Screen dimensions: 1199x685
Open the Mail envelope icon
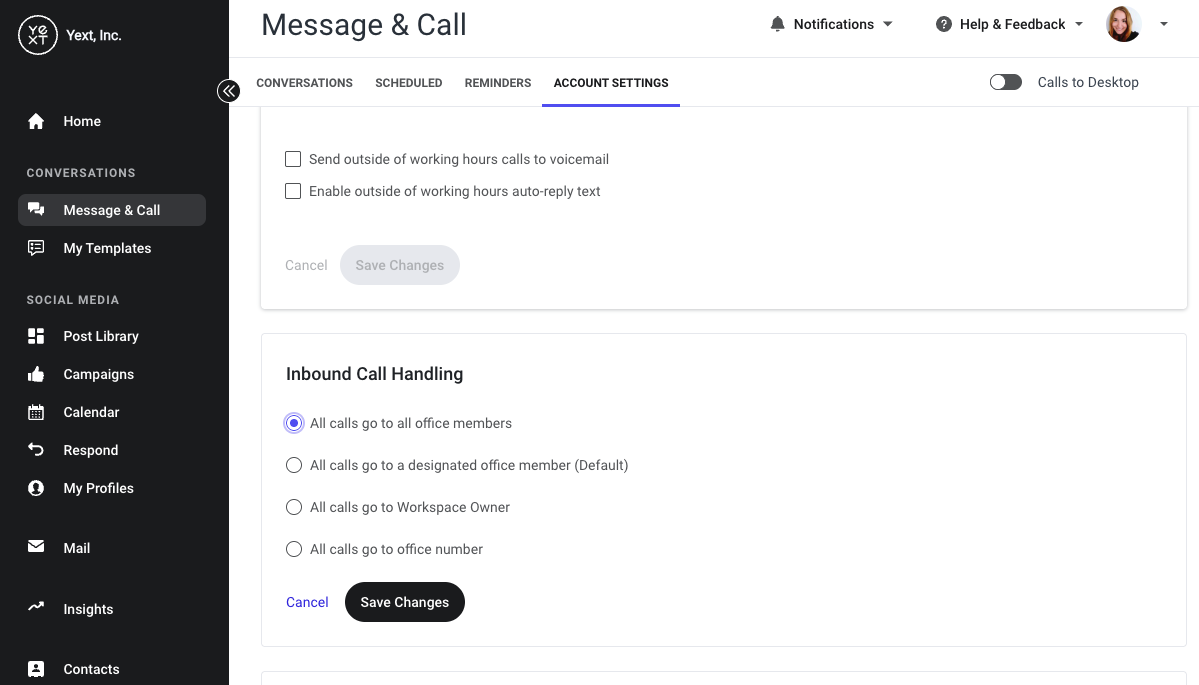coord(36,547)
